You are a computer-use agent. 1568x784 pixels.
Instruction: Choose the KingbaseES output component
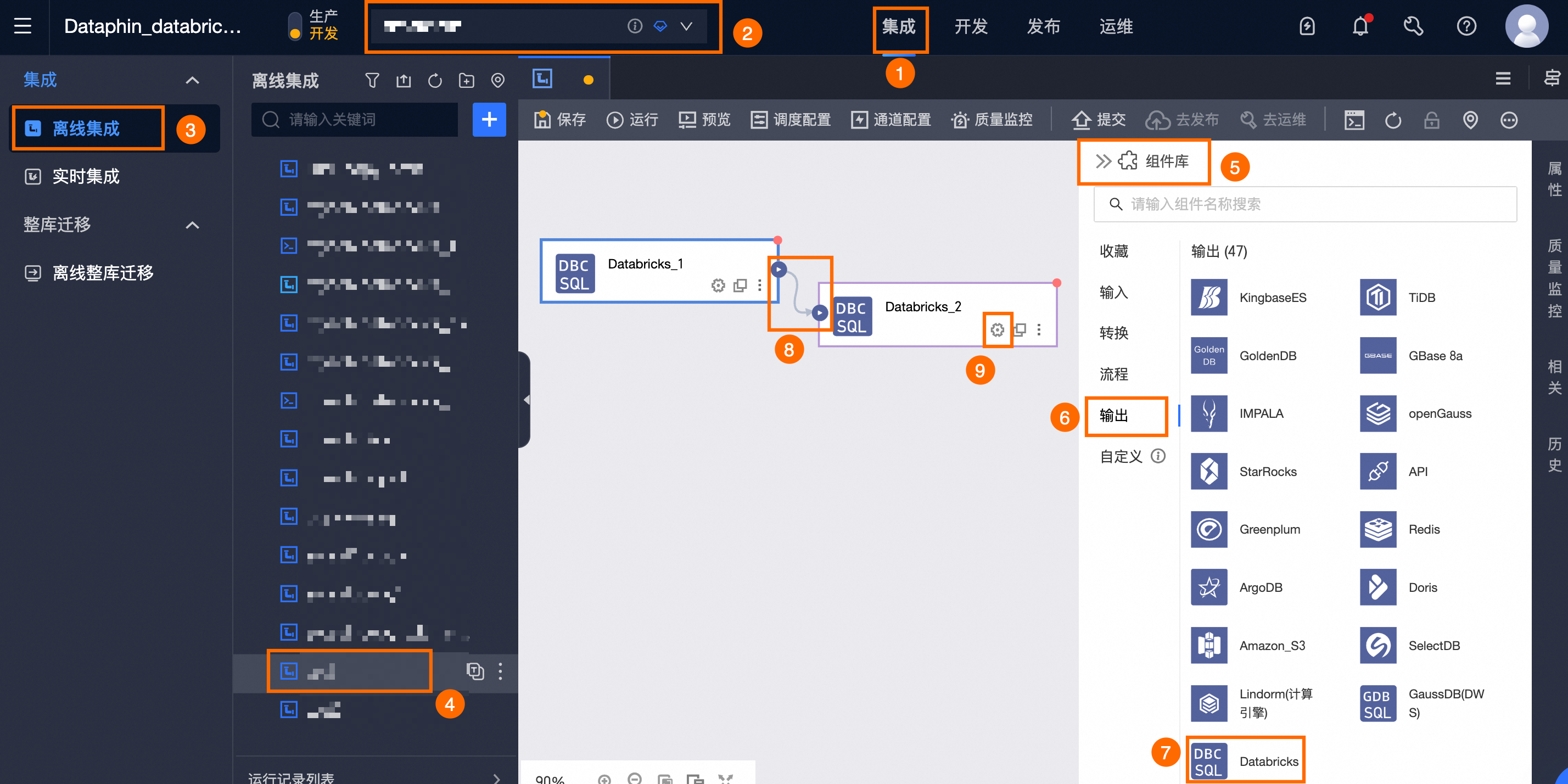pos(1248,298)
